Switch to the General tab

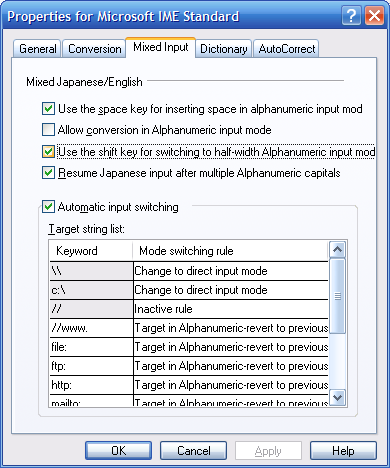coord(37,49)
